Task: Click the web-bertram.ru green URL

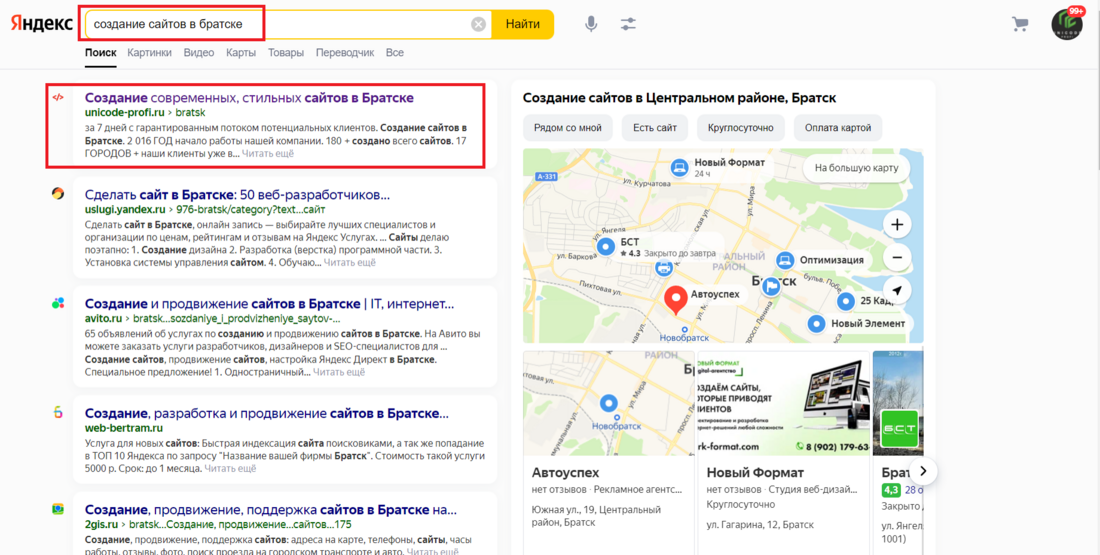Action: (123, 428)
